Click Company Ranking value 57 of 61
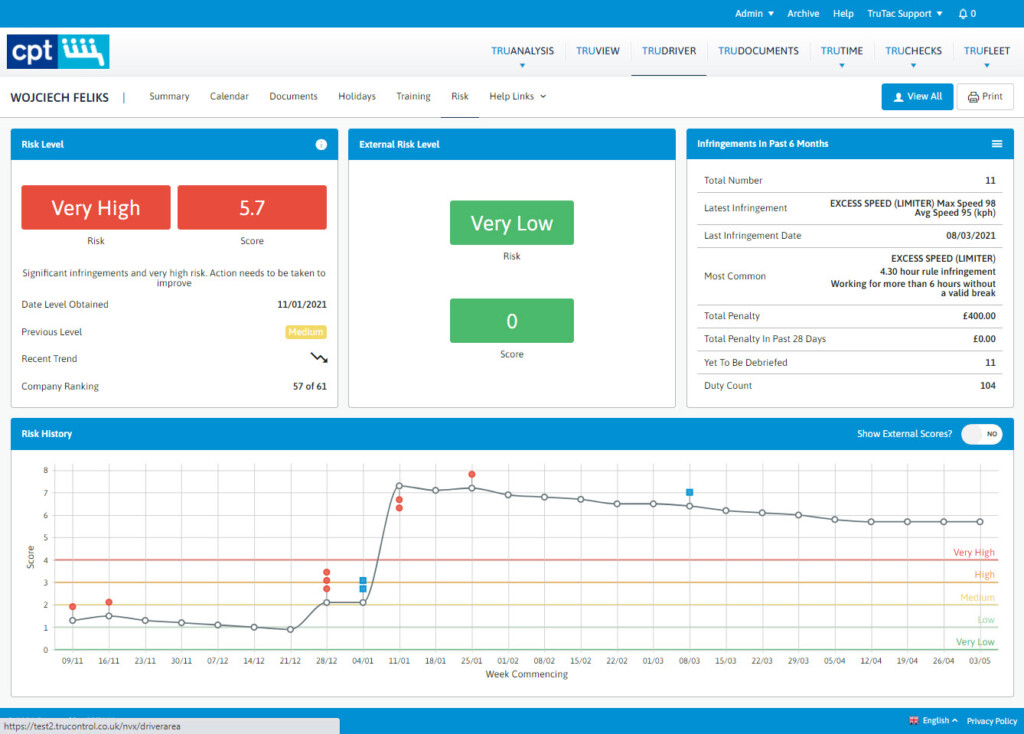This screenshot has width=1024, height=734. click(310, 386)
